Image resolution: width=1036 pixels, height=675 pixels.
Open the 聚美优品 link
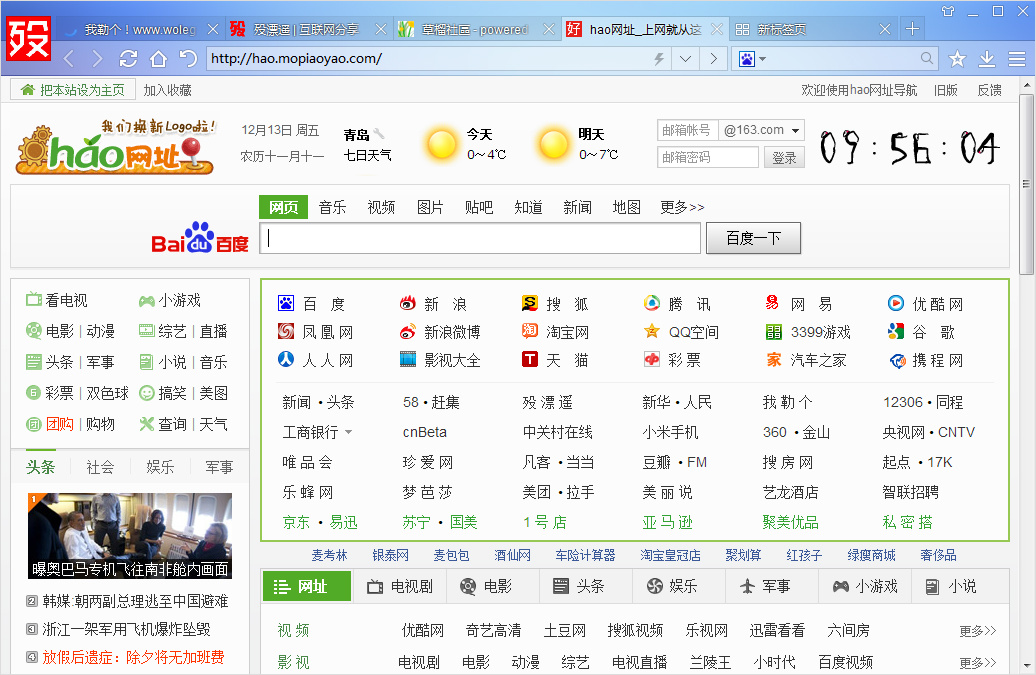pos(790,522)
